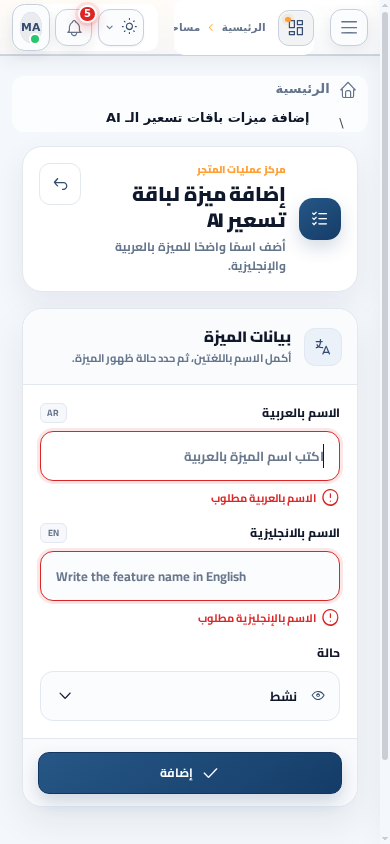
Task: Click the MA user avatar
Action: 31,27
